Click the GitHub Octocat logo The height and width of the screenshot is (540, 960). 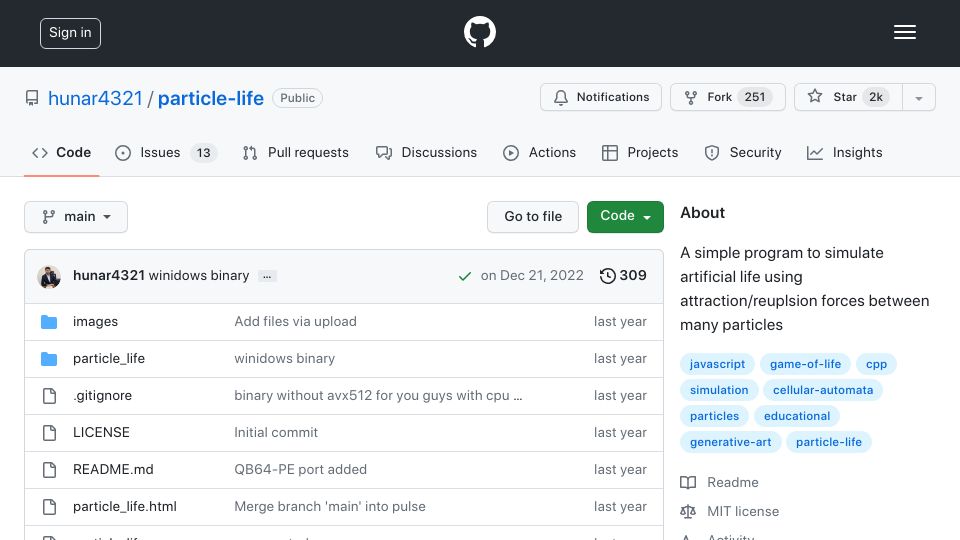click(479, 32)
